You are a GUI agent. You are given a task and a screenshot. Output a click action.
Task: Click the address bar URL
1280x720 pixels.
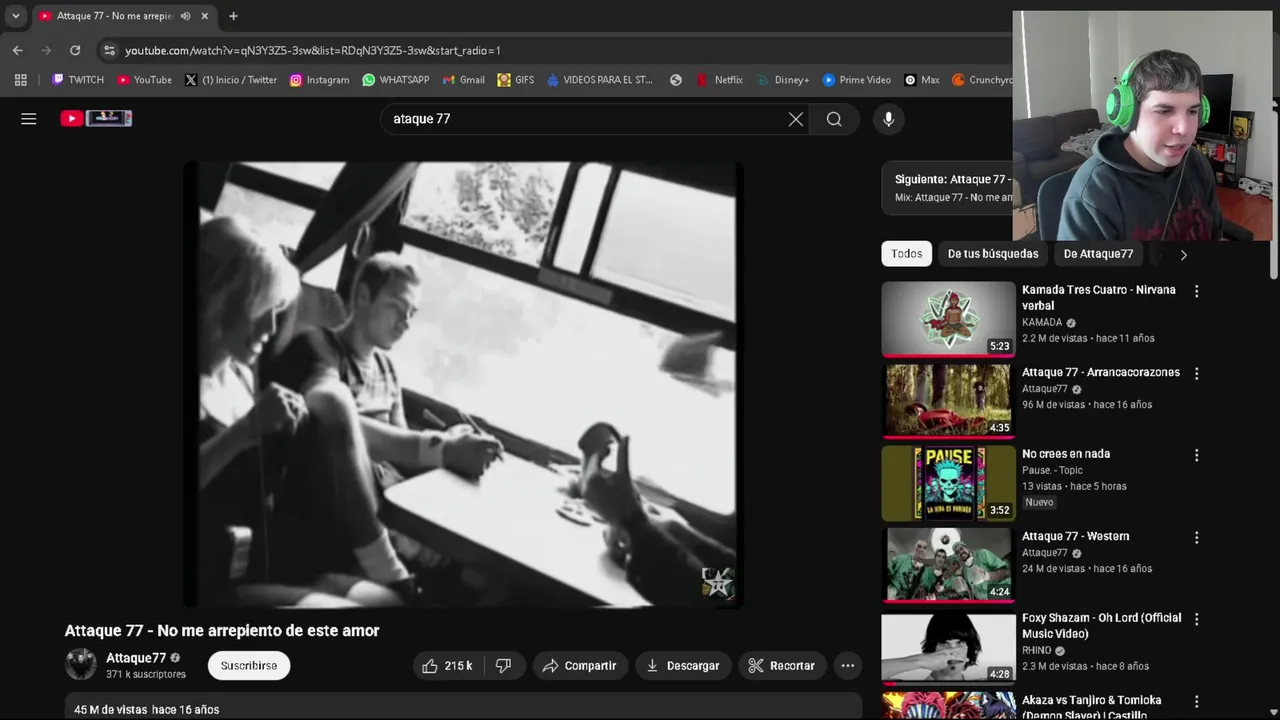pos(313,50)
